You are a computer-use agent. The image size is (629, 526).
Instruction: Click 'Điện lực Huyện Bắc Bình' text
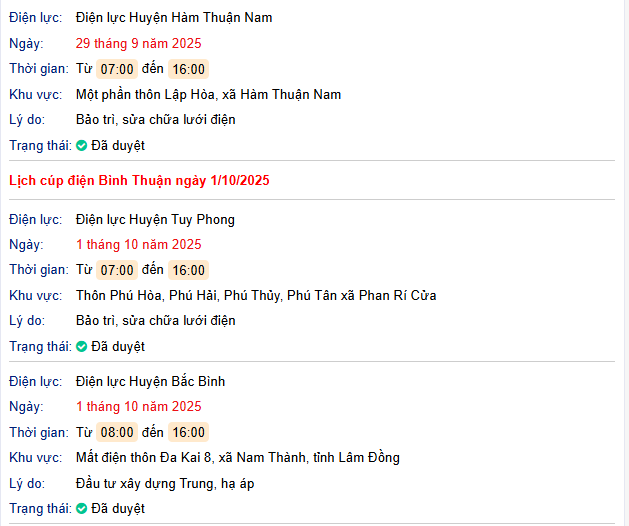[151, 381]
